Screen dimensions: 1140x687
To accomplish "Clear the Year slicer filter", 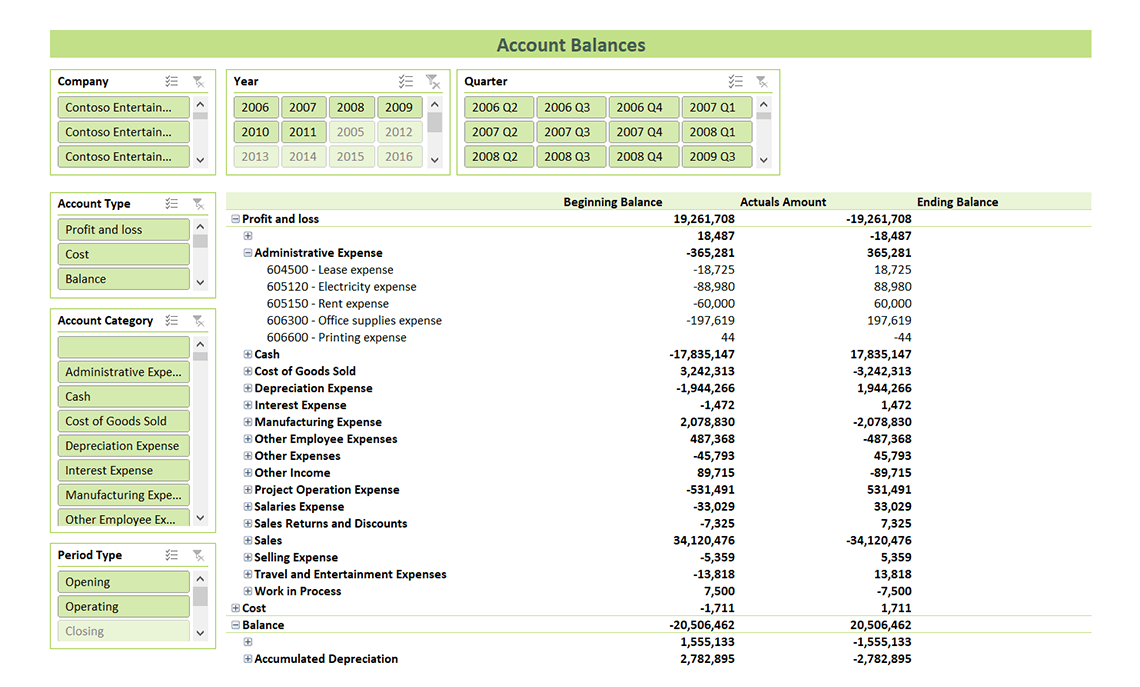I will 433,81.
